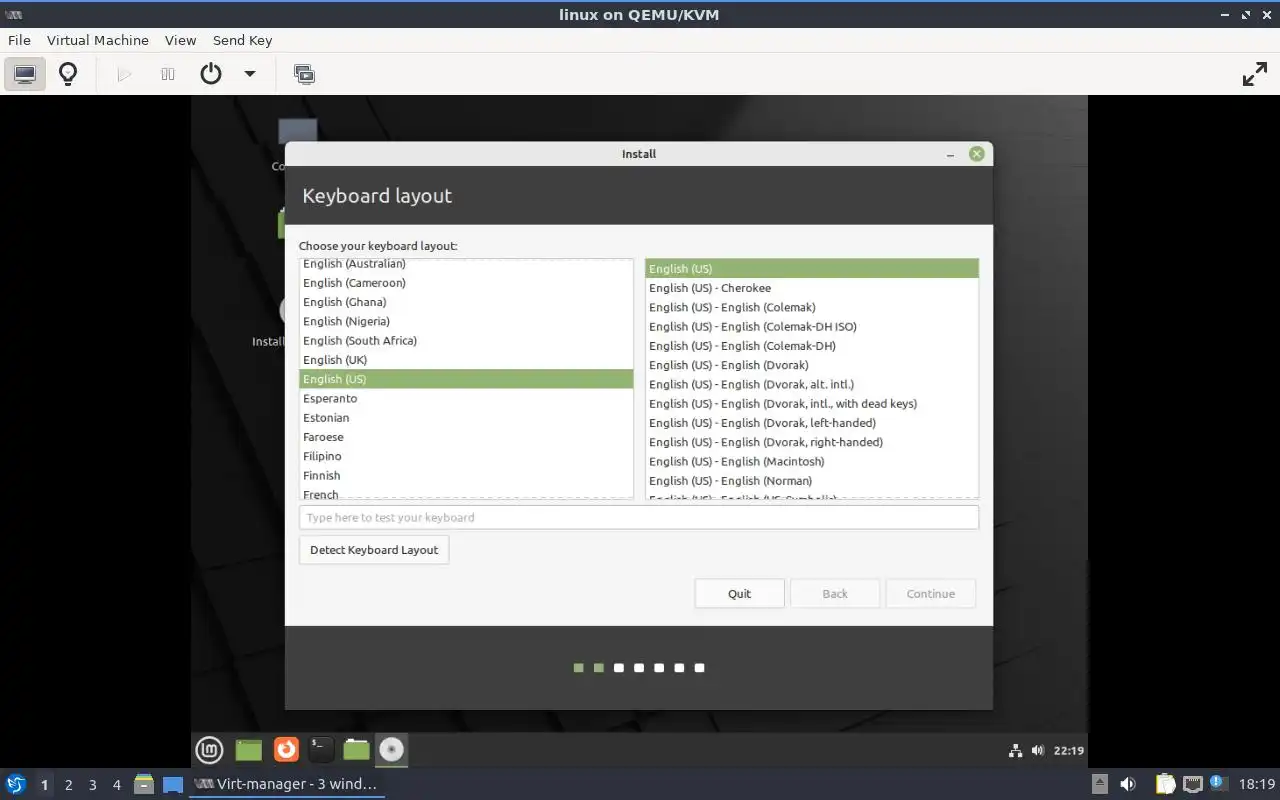The image size is (1280, 800).
Task: Select English (Colemak) variant
Action: coord(812,307)
